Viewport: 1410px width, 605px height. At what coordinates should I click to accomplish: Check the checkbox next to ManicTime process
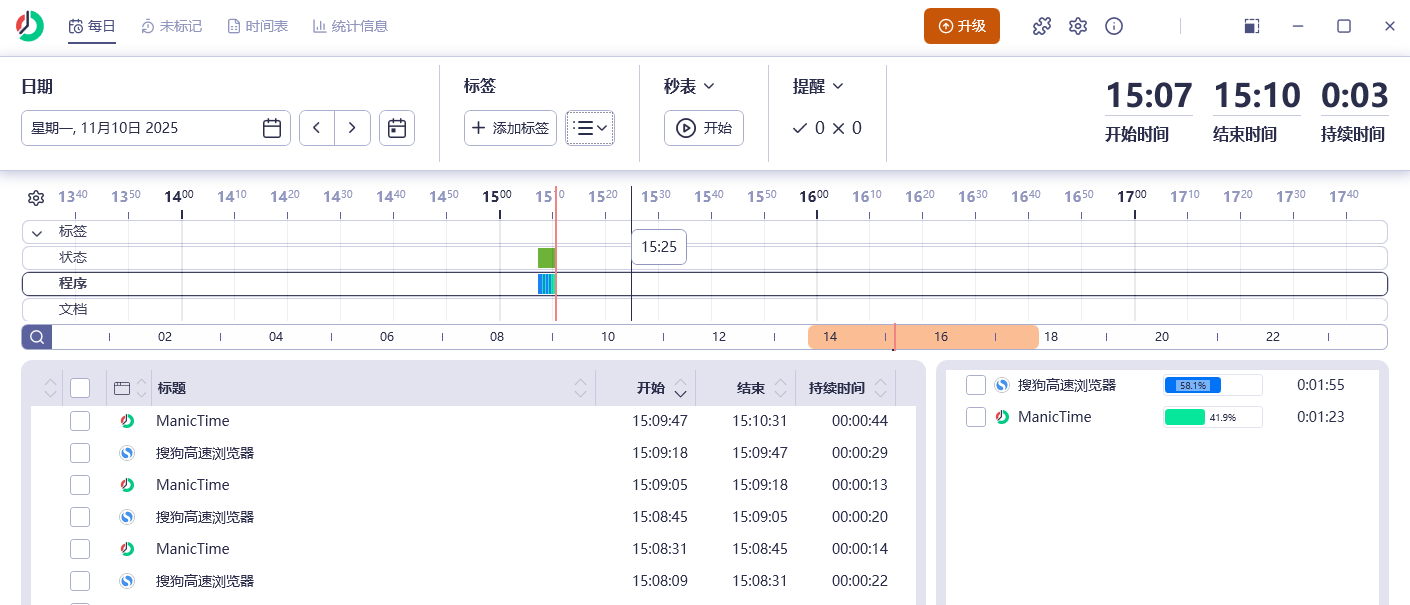976,417
